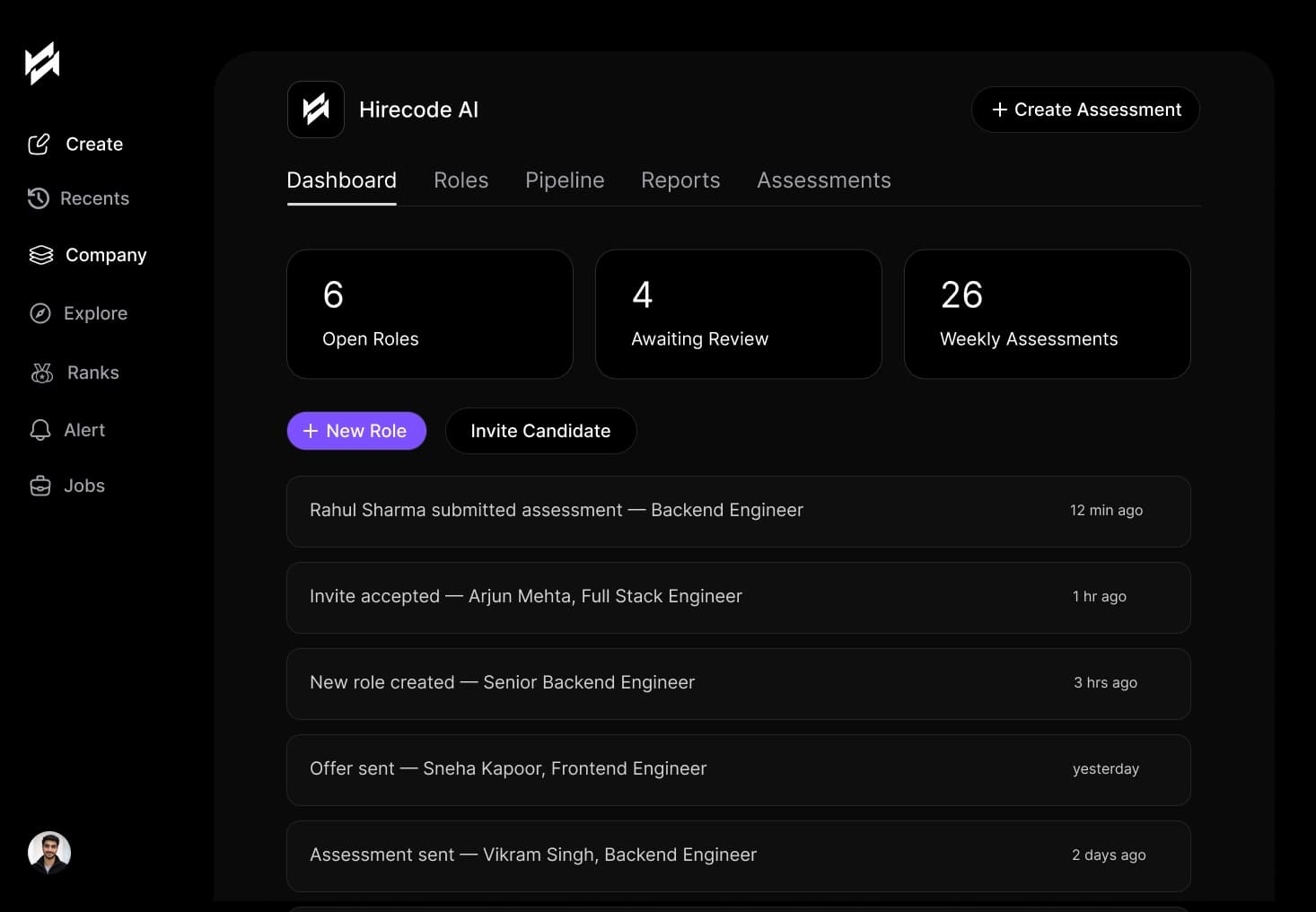Click the 1 hr ago timestamp
Viewport: 1316px width, 912px height.
point(1100,596)
